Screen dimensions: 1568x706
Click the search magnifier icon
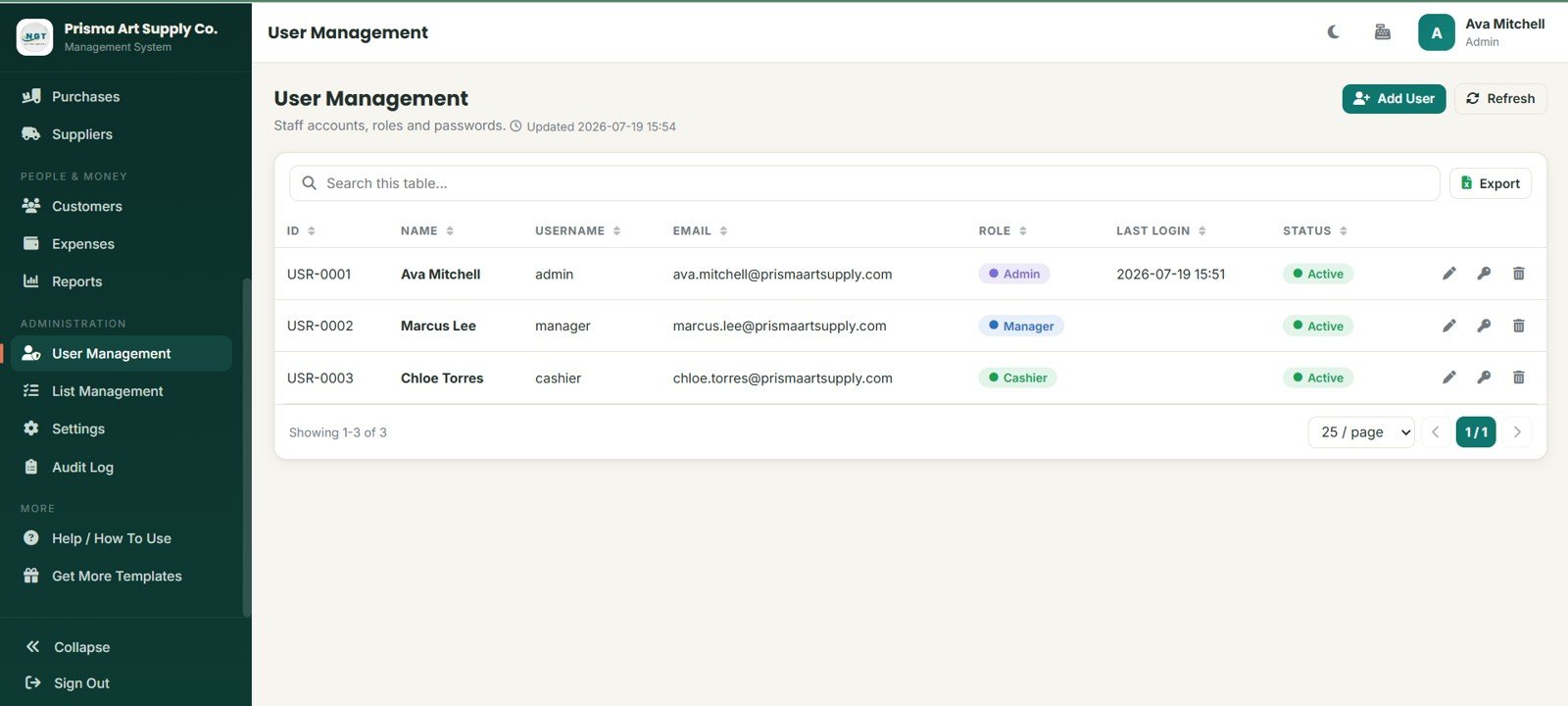(x=309, y=183)
